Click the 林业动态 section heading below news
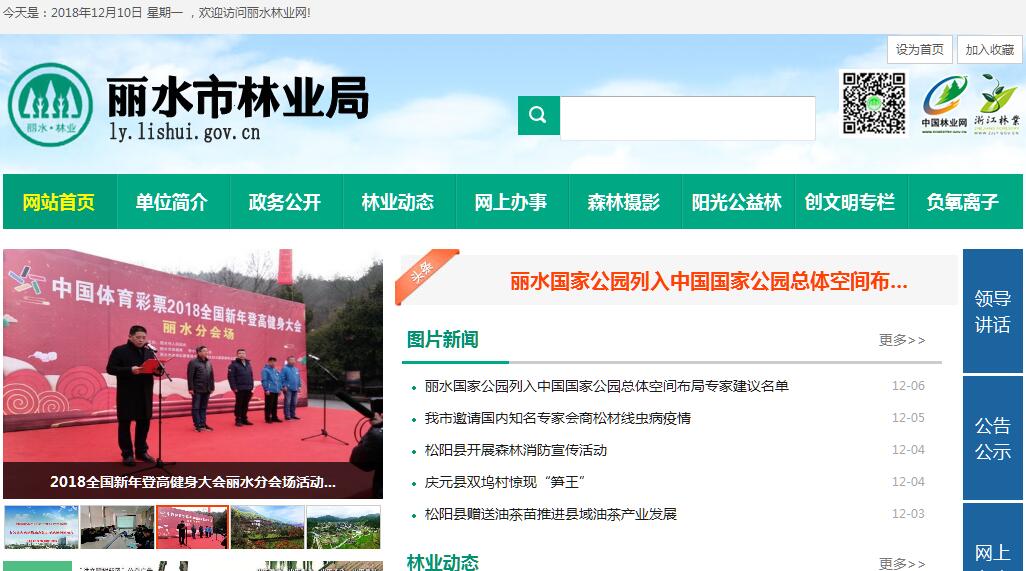Viewport: 1026px width, 571px height. coord(442,562)
